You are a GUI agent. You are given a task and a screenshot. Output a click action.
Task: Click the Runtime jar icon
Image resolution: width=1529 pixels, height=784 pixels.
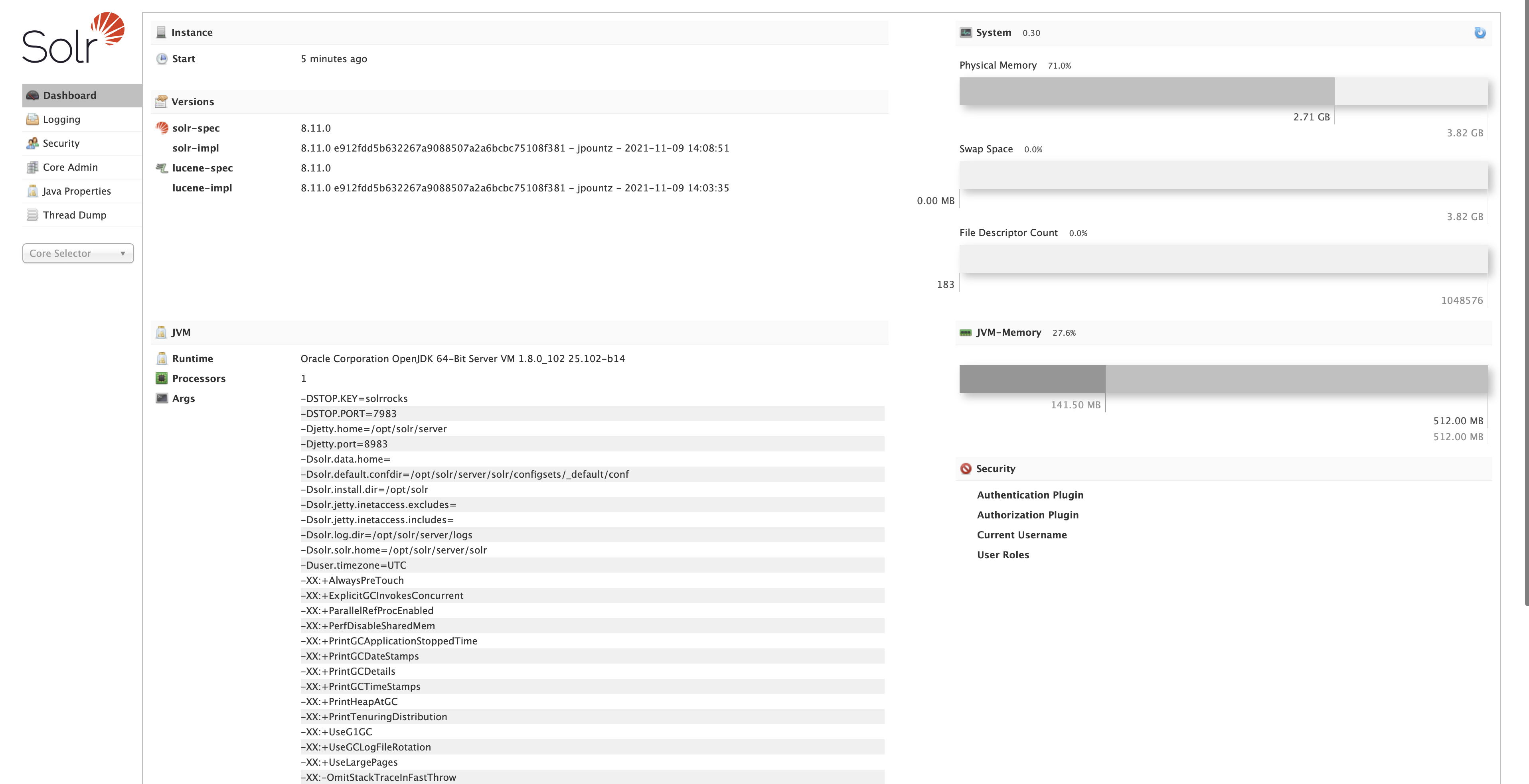162,358
